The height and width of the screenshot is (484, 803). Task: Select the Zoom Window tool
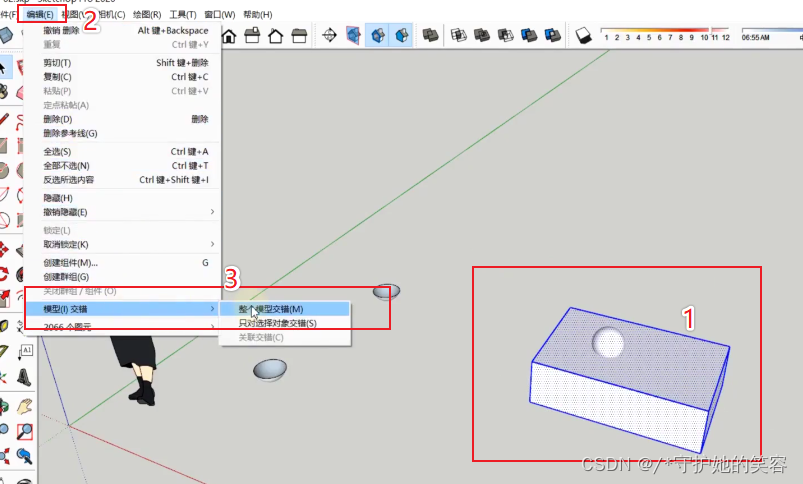(x=24, y=431)
